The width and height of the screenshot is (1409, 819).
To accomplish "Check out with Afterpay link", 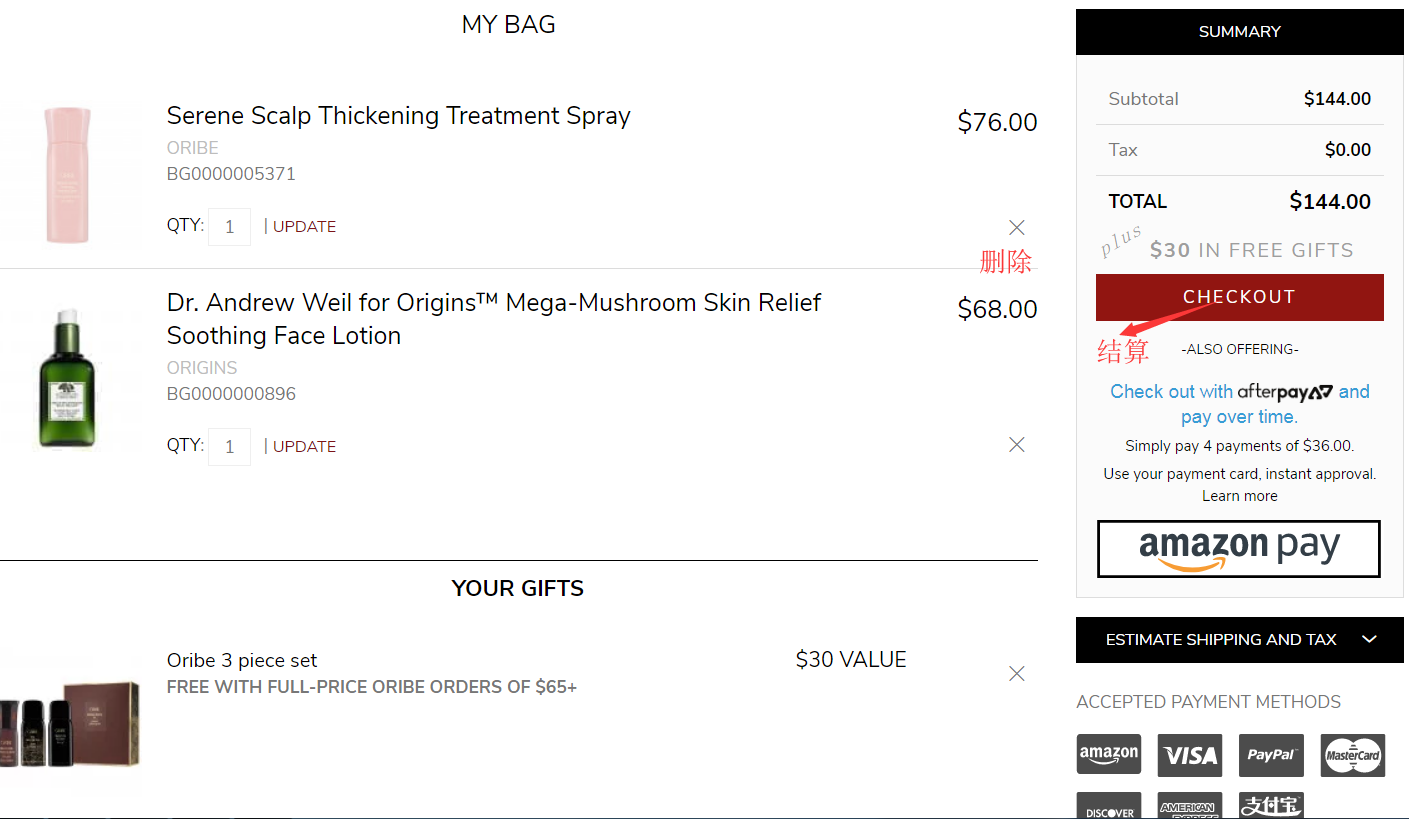I will (x=1239, y=404).
